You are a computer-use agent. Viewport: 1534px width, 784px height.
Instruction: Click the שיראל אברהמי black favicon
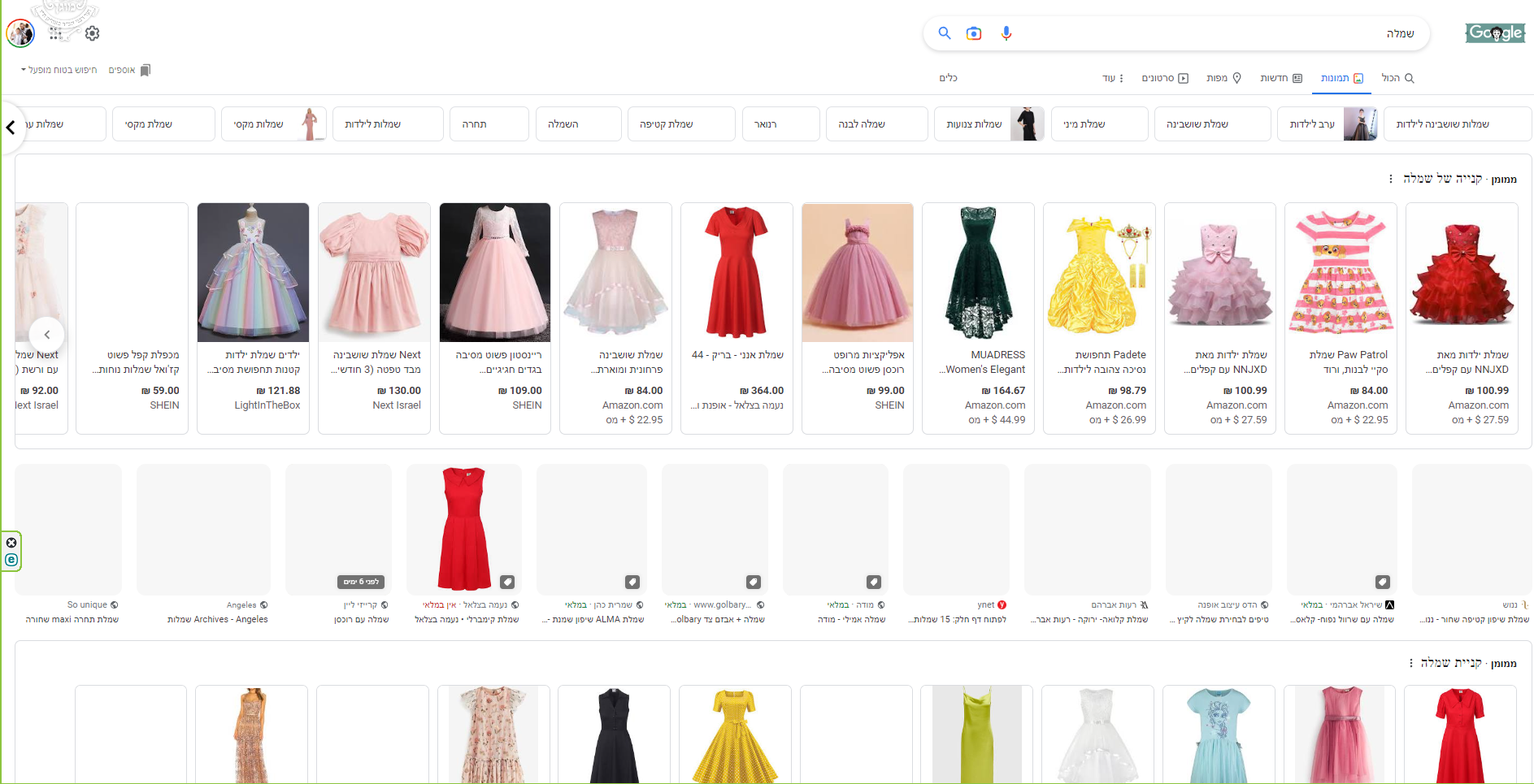tap(1390, 605)
